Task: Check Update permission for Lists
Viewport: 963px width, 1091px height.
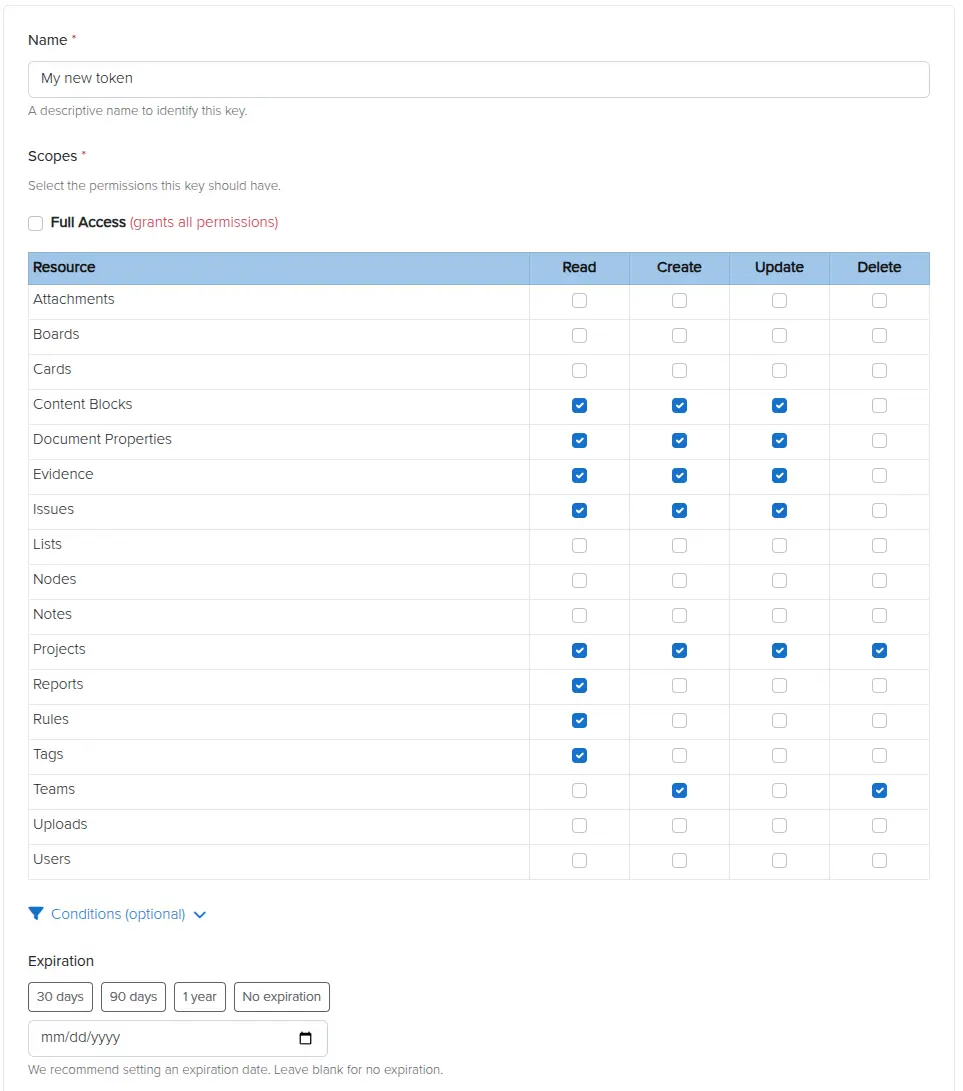Action: [x=779, y=545]
